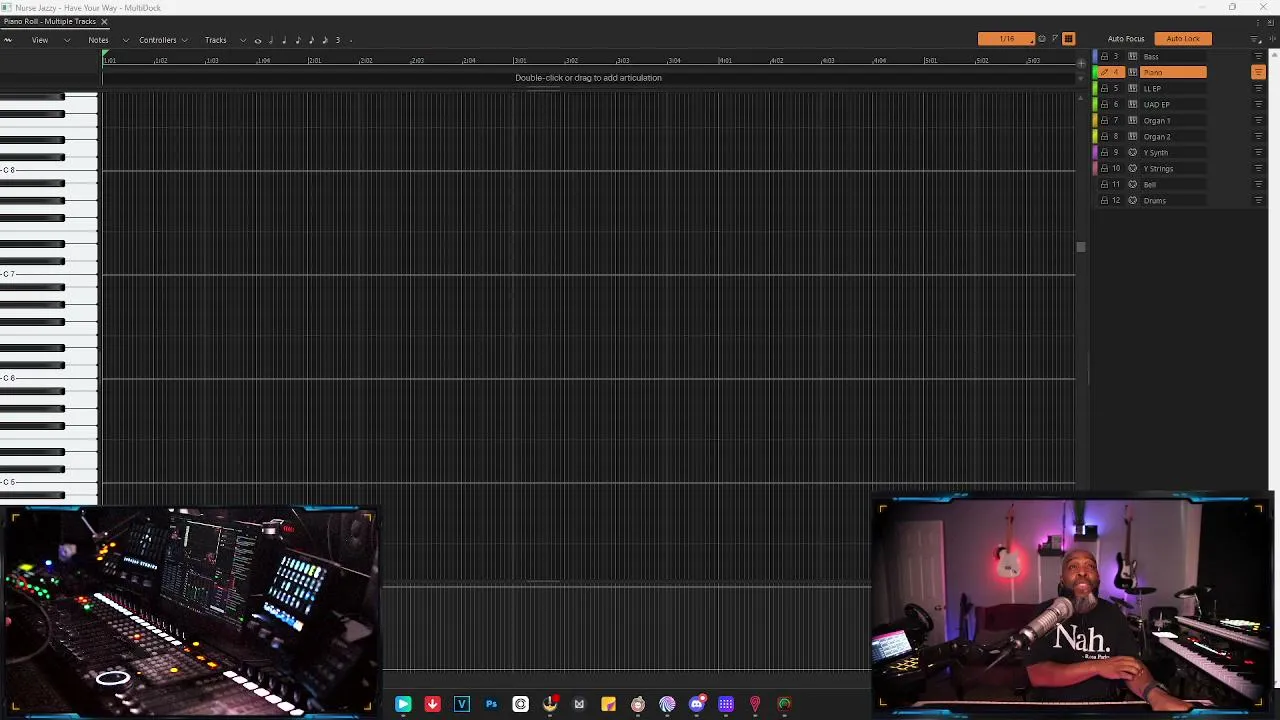Expand the Controllers menu dropdown arrow
Image resolution: width=1280 pixels, height=720 pixels.
pos(184,40)
